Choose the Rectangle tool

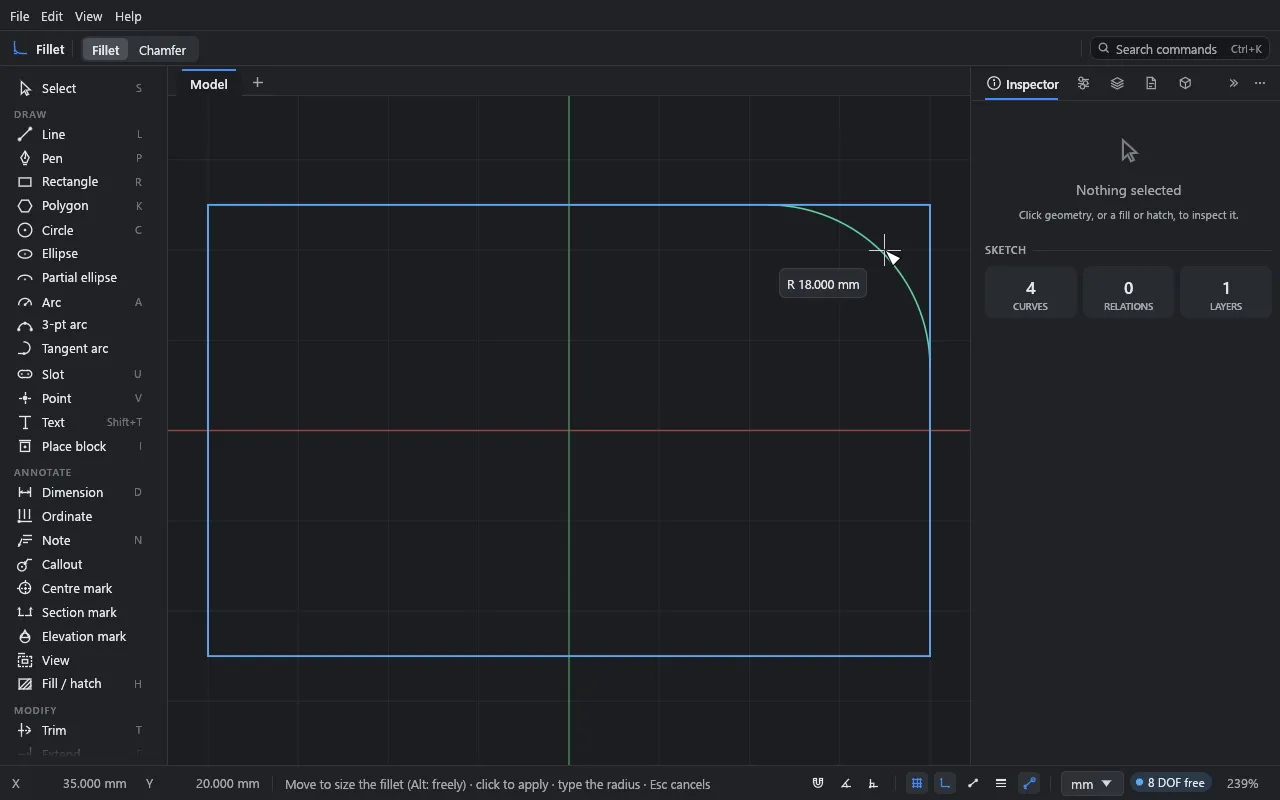click(80, 182)
